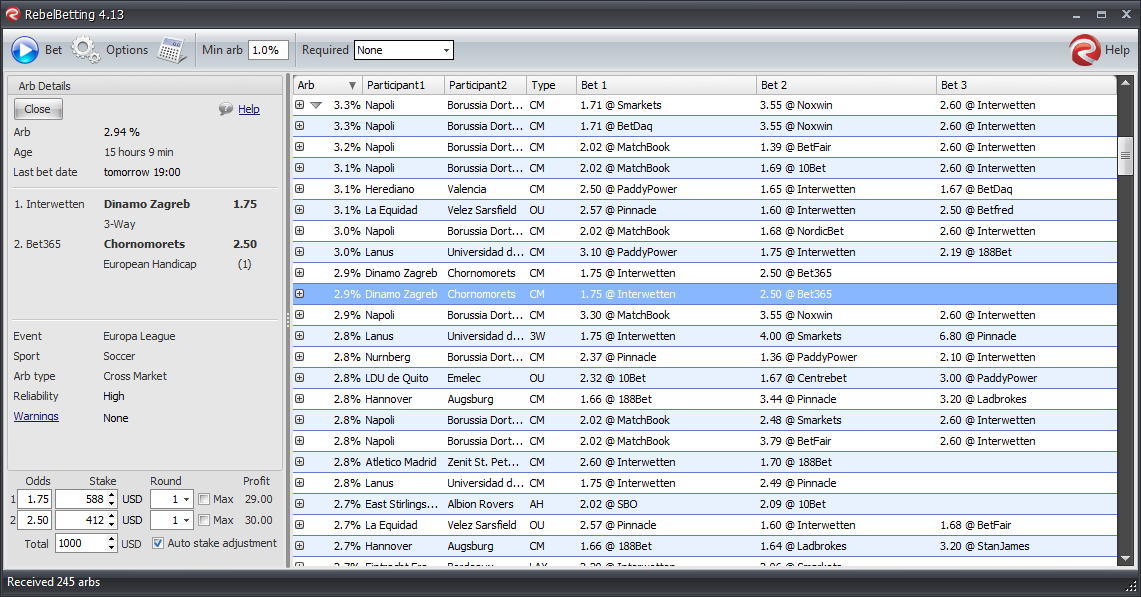Image resolution: width=1141 pixels, height=597 pixels.
Task: Open the Round dropdown for bet 2
Action: point(186,521)
